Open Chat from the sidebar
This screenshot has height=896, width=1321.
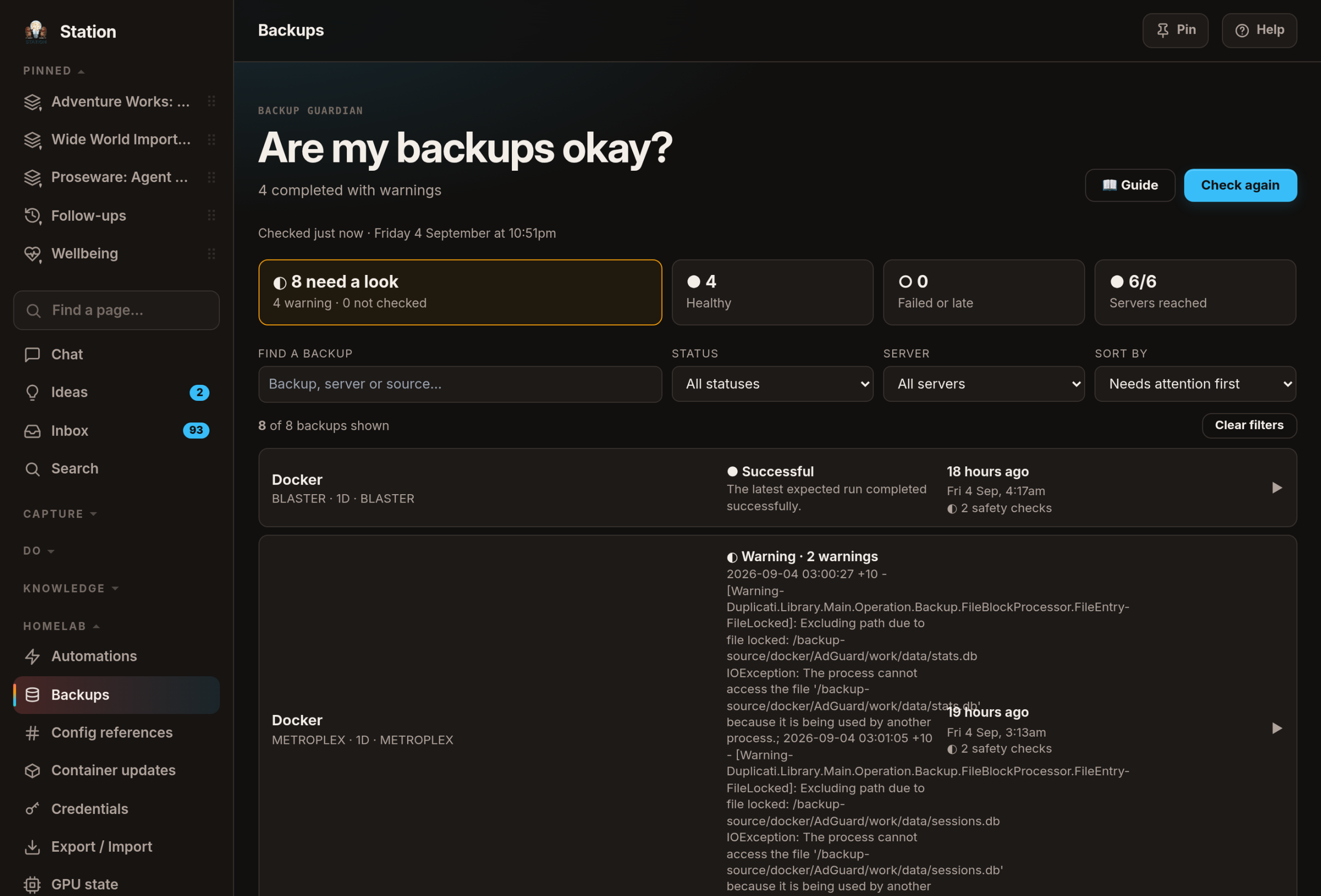(x=116, y=354)
